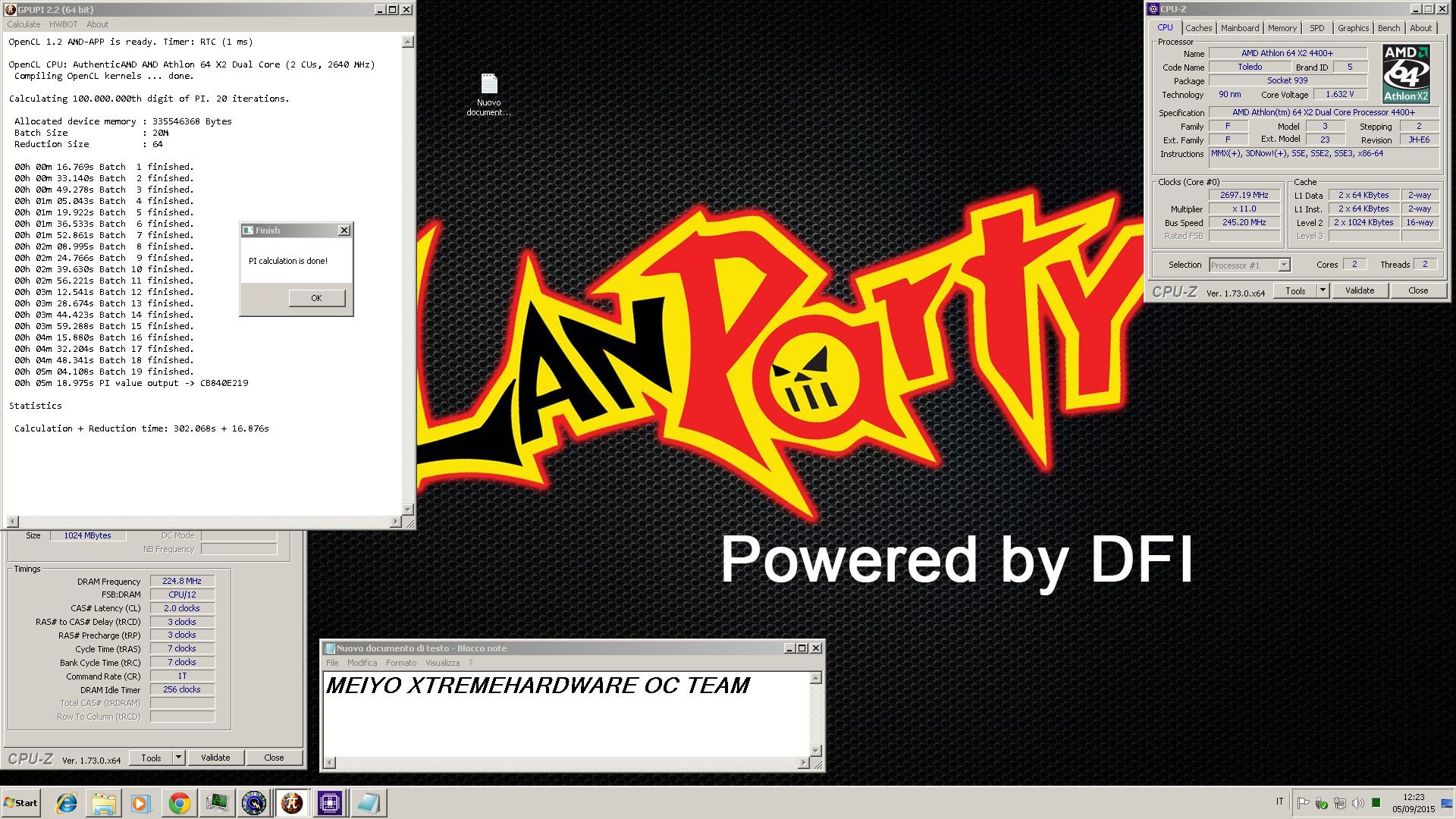Screen dimensions: 1456x819
Task: Click Tools button in bottom-left CPU-Z
Action: [x=151, y=758]
